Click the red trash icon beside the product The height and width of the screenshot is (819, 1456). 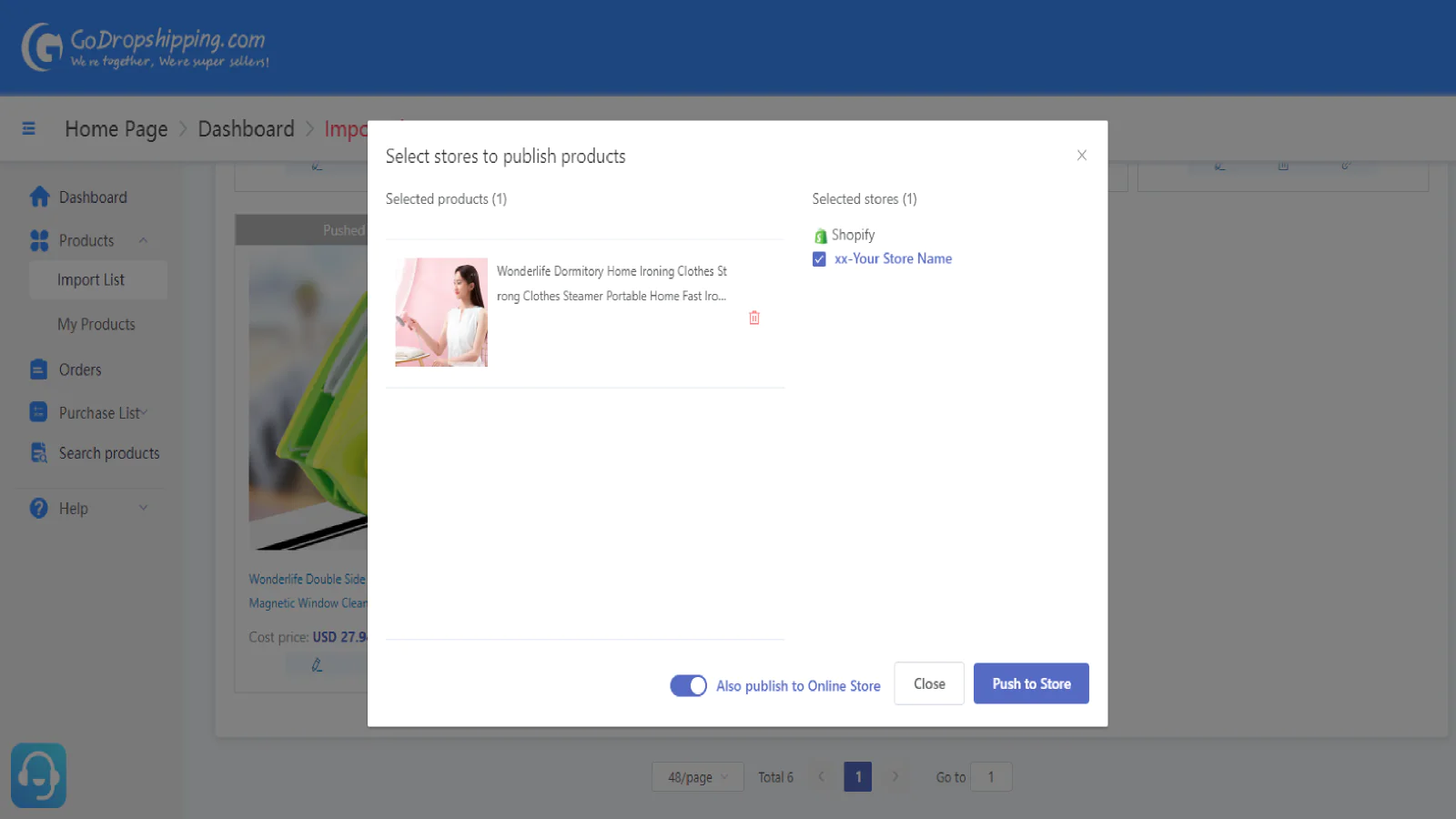[x=753, y=318]
